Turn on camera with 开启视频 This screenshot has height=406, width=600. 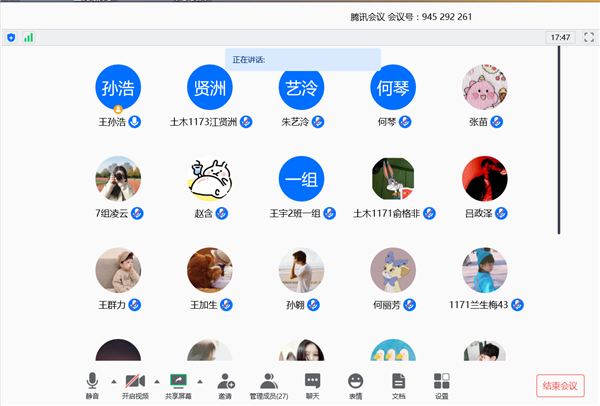point(135,383)
